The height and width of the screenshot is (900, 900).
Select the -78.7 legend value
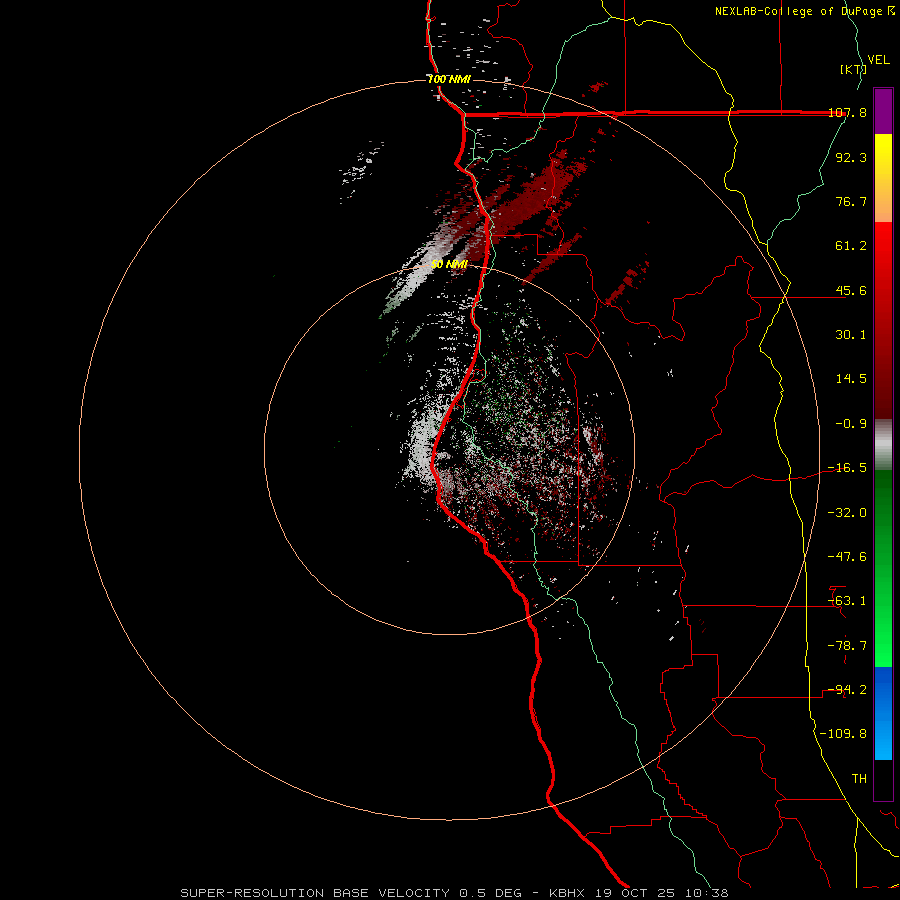coord(847,646)
